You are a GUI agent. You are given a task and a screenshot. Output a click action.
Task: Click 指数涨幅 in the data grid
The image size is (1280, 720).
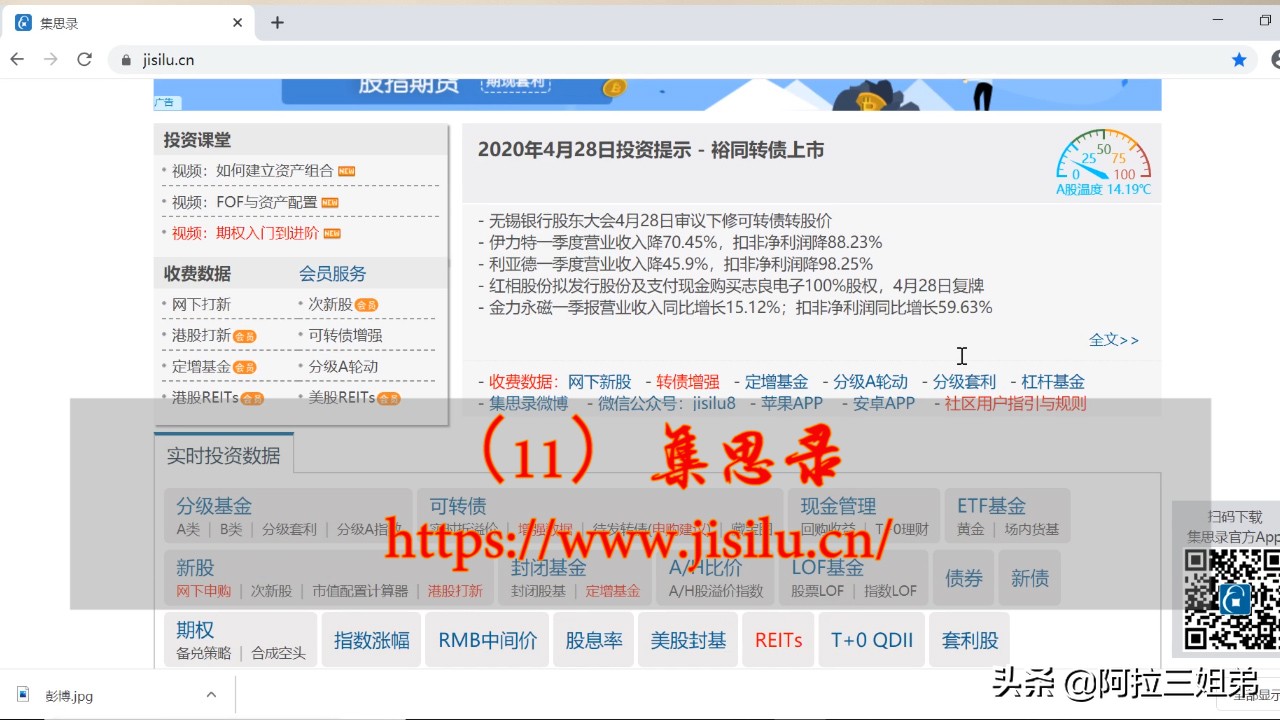point(371,640)
